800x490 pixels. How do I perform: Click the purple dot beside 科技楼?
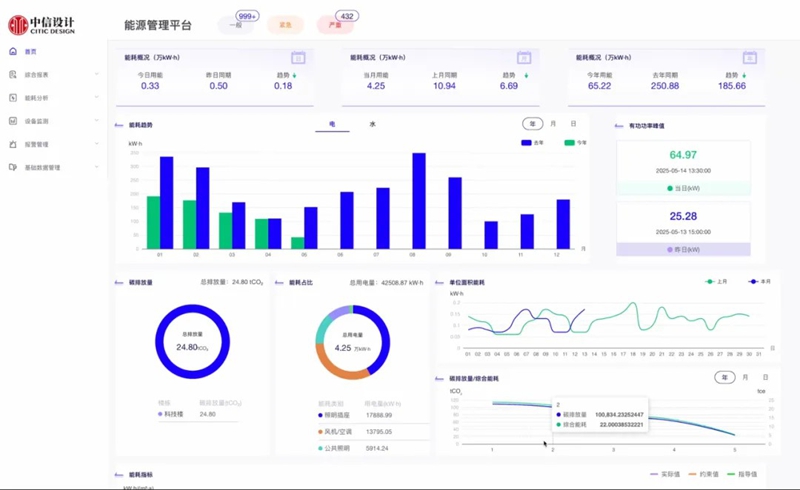click(x=160, y=414)
